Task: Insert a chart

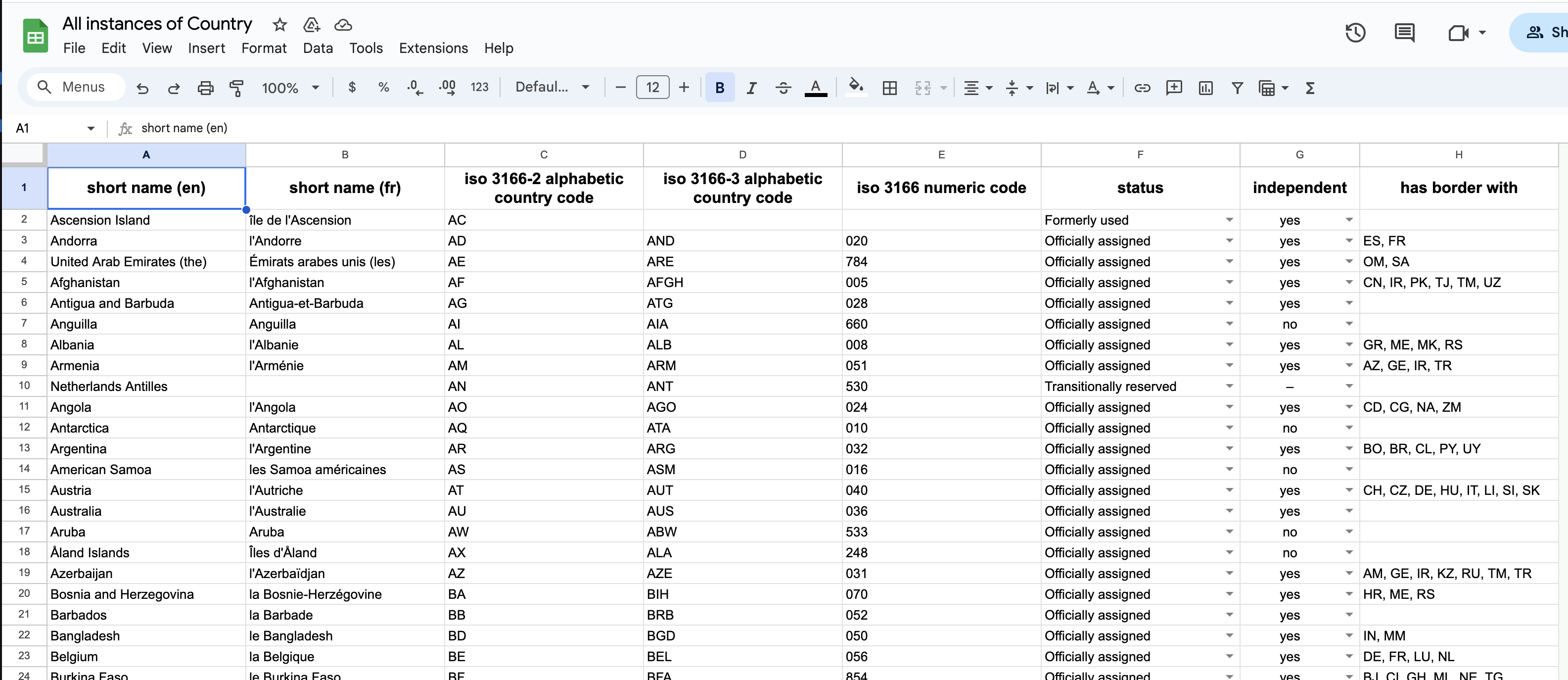Action: click(x=1204, y=88)
